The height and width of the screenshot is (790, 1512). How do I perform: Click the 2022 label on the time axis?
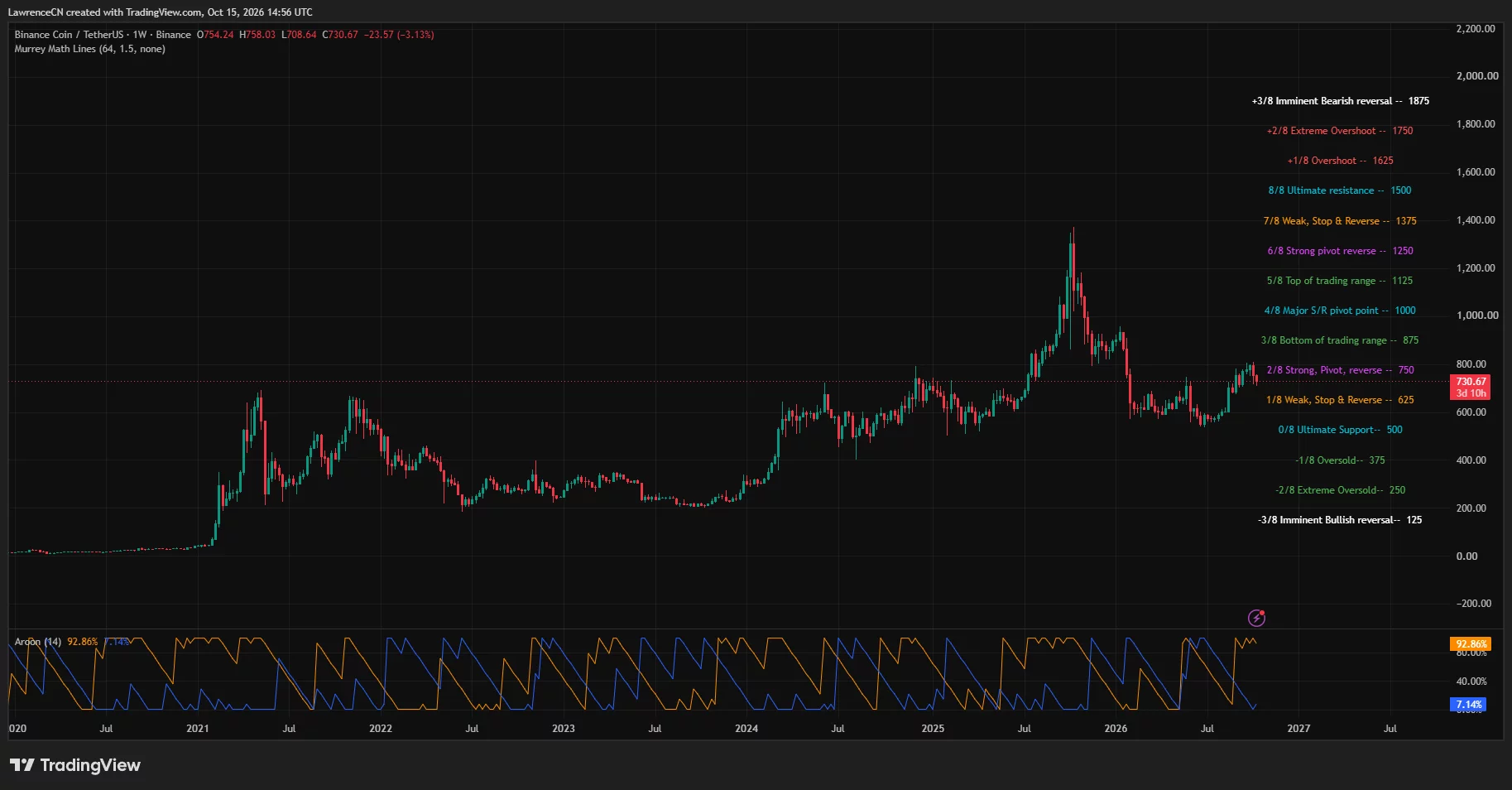coord(381,729)
